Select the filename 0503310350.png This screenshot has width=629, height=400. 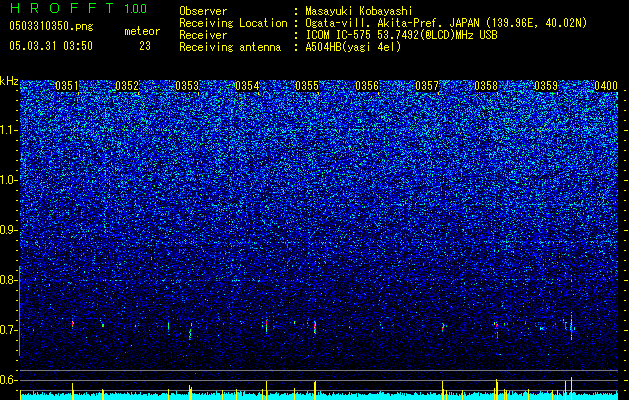[x=51, y=26]
